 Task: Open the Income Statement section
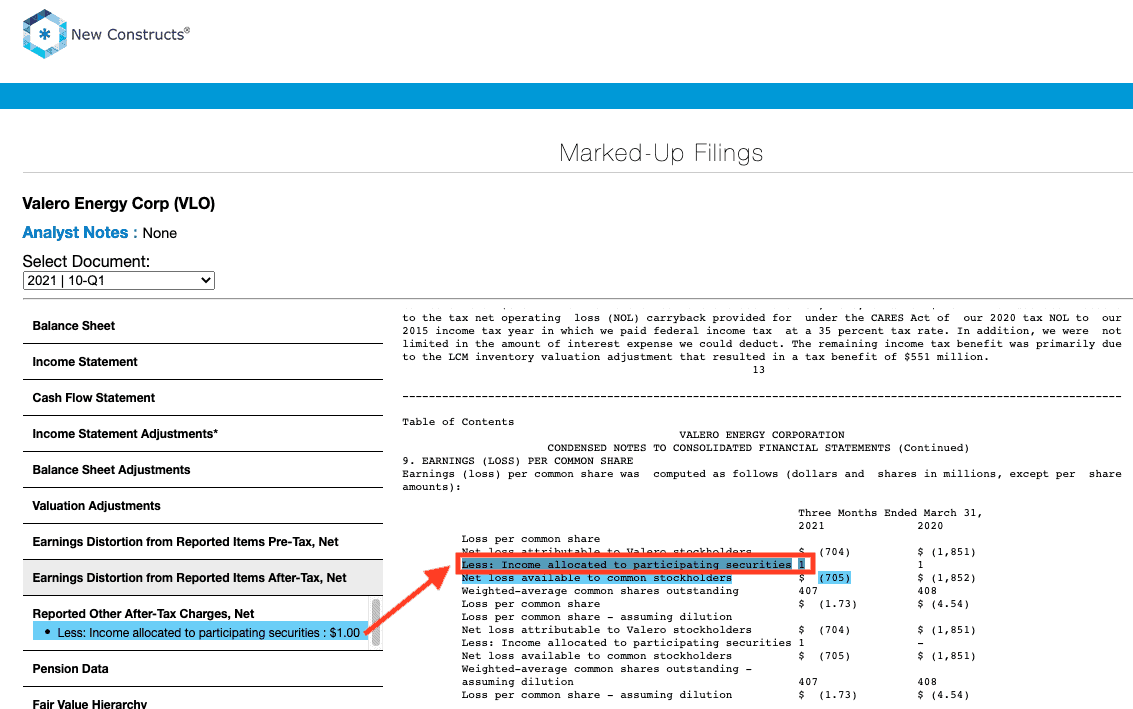[x=203, y=362]
